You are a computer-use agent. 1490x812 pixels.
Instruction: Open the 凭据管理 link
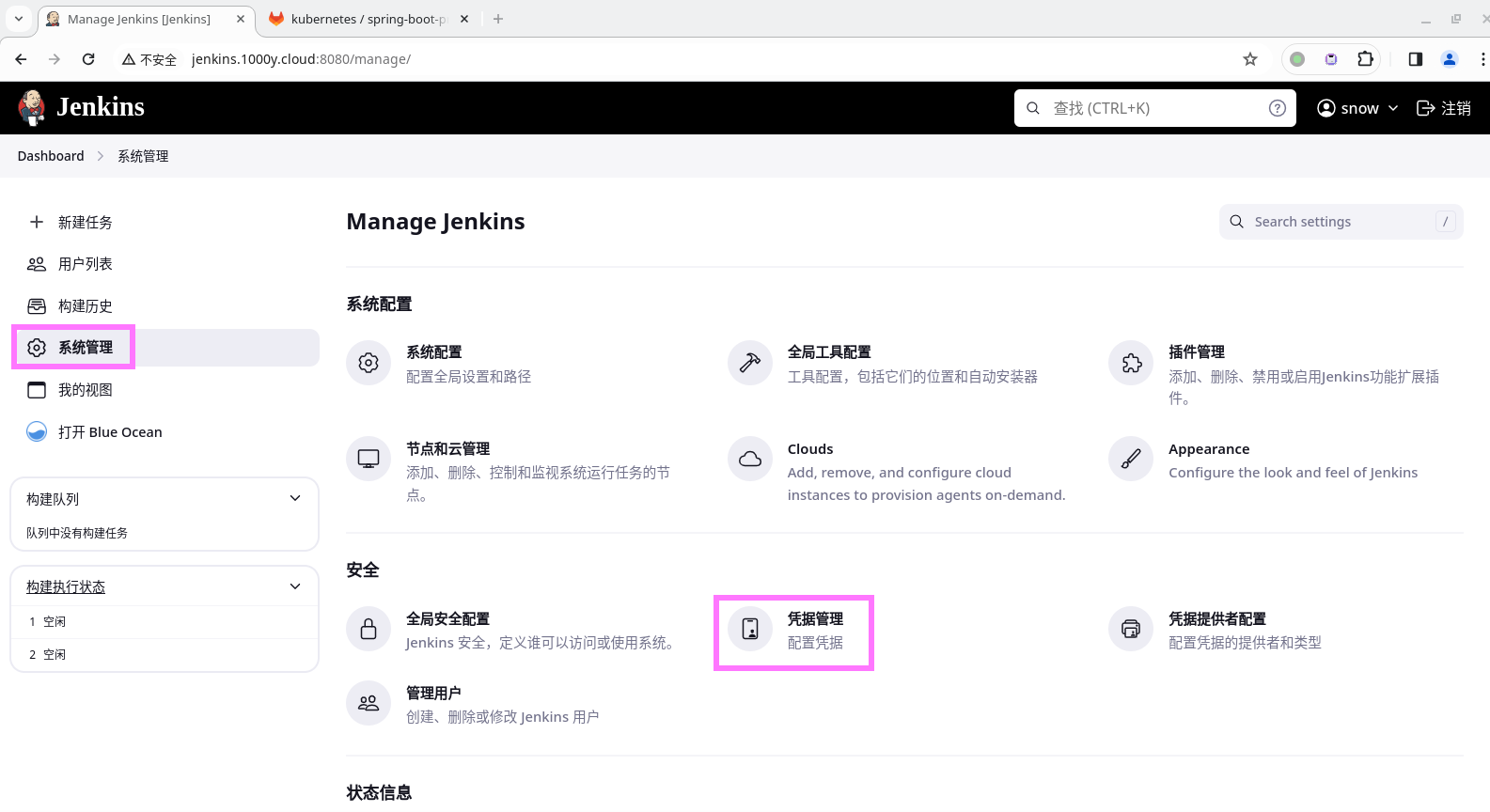(815, 619)
